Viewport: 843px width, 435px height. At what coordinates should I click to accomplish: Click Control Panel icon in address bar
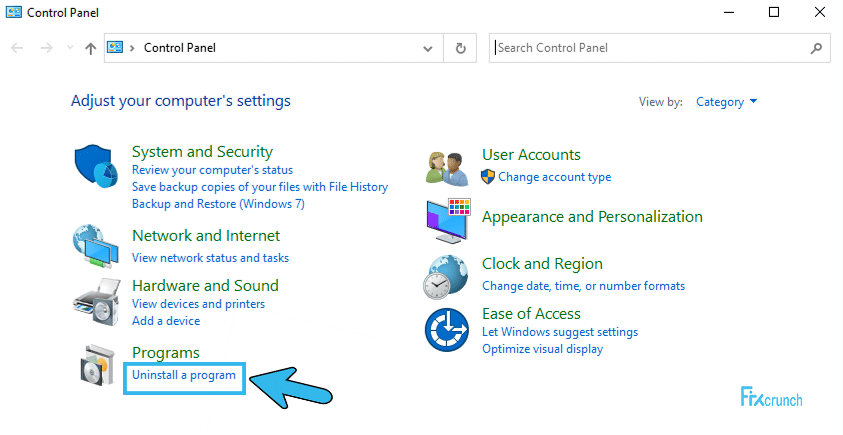(115, 48)
